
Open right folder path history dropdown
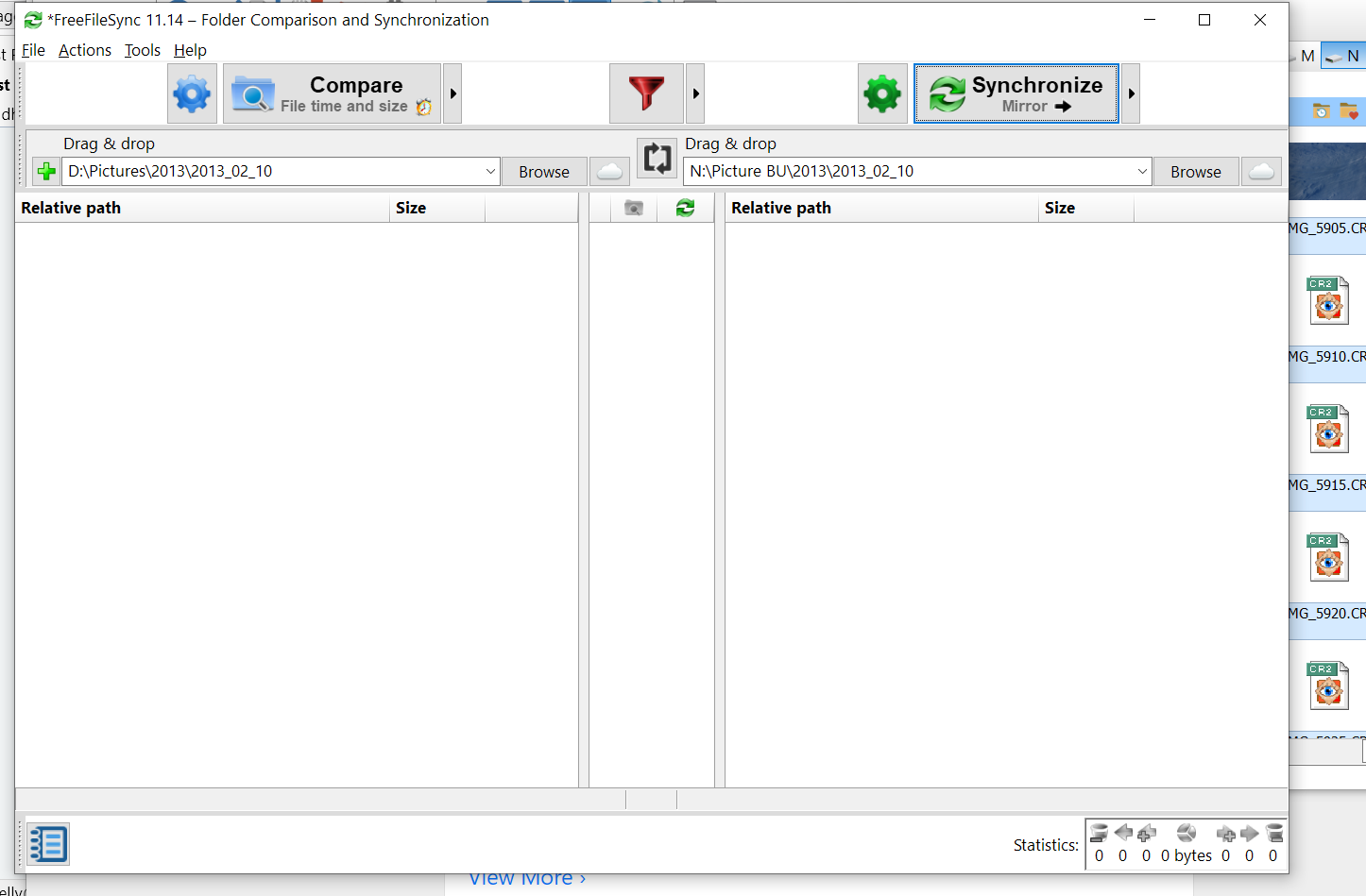[x=1142, y=171]
